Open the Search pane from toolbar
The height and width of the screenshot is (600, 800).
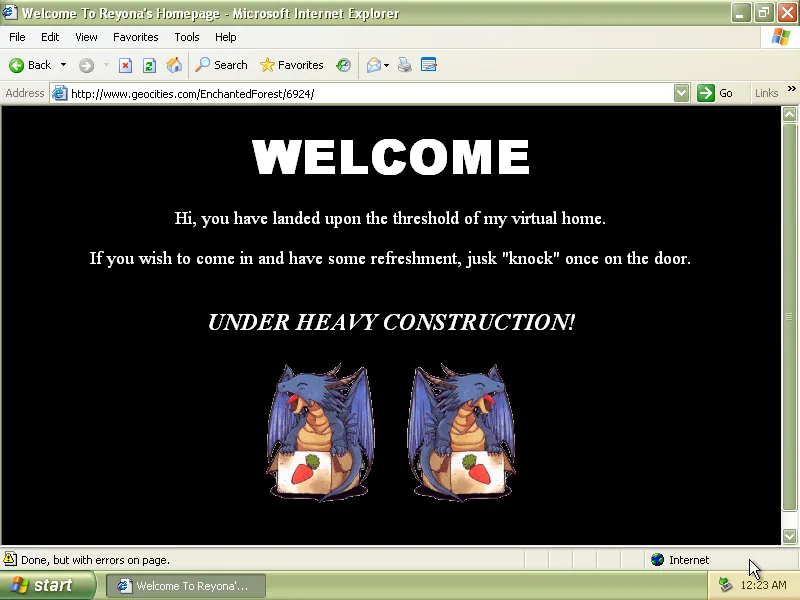click(x=221, y=65)
